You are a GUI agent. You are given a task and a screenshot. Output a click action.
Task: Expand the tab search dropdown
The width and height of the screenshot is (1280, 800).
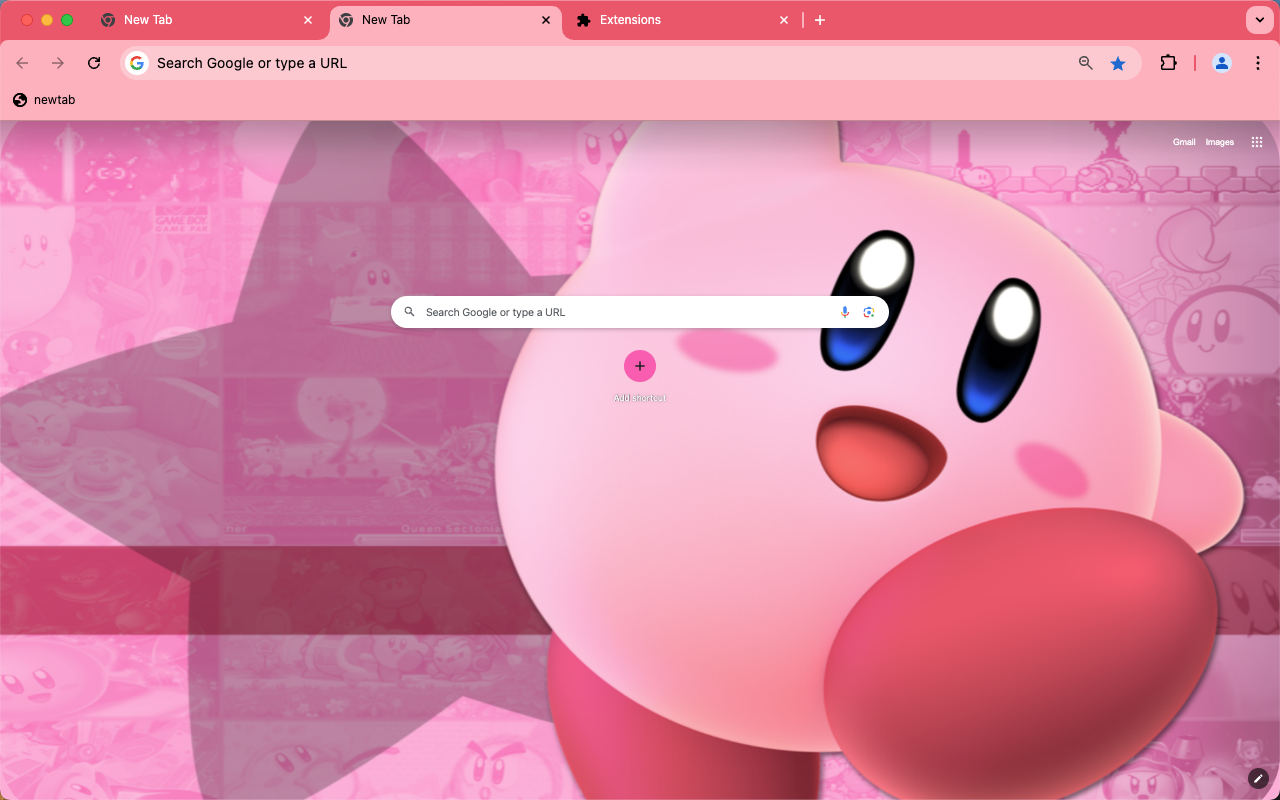pyautogui.click(x=1258, y=20)
